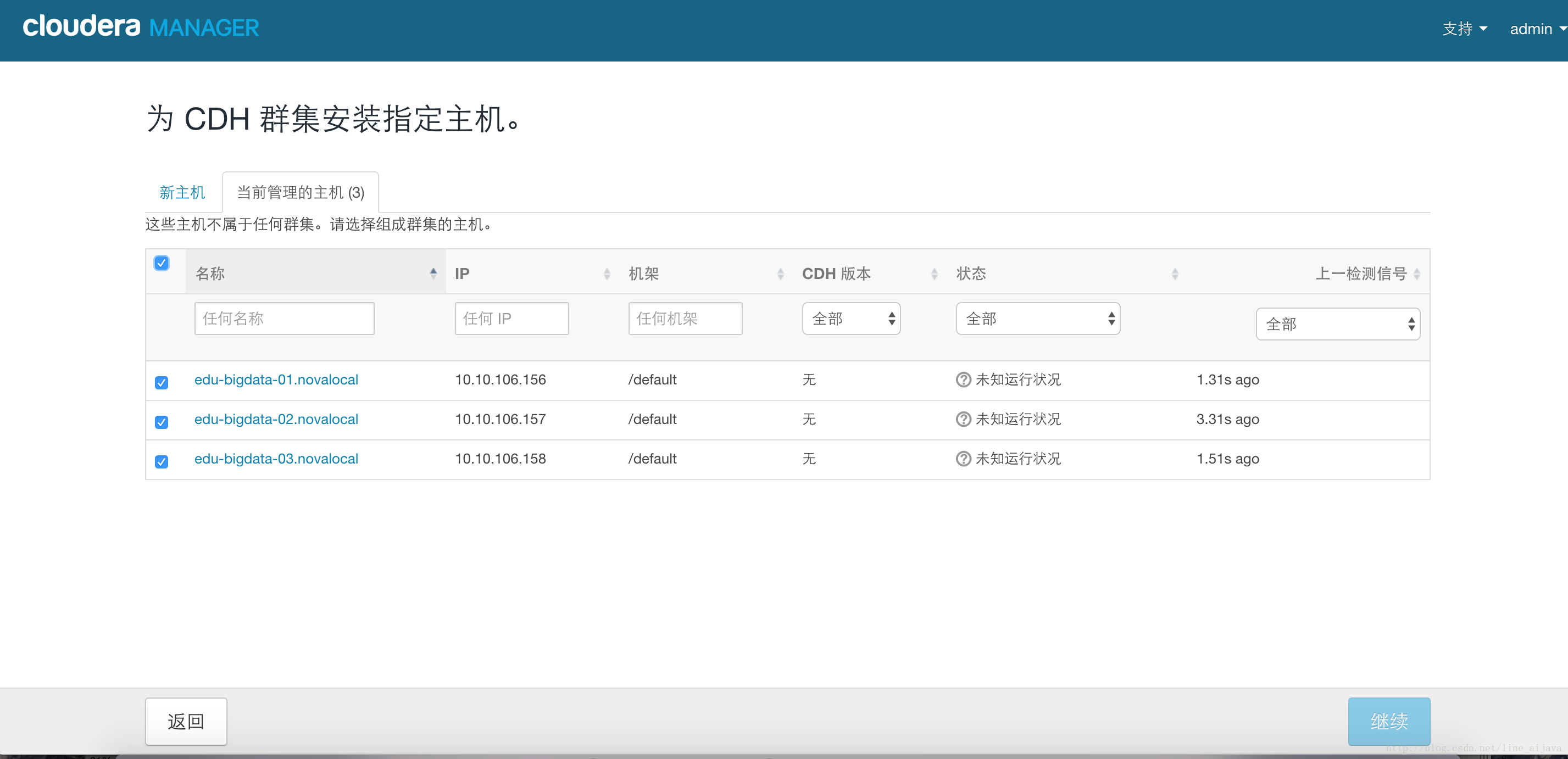This screenshot has height=759, width=1568.
Task: Sort by IP column arrow icon
Action: coord(606,274)
